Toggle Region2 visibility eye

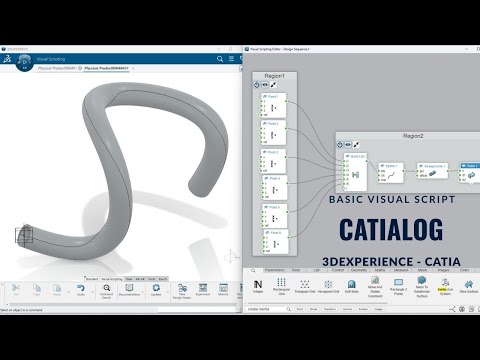[348, 145]
